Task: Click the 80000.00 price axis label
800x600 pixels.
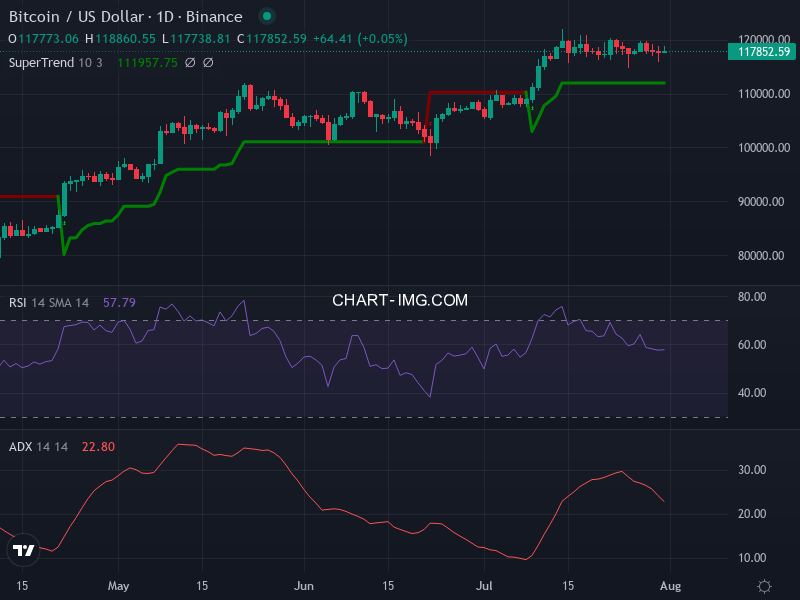Action: (761, 256)
